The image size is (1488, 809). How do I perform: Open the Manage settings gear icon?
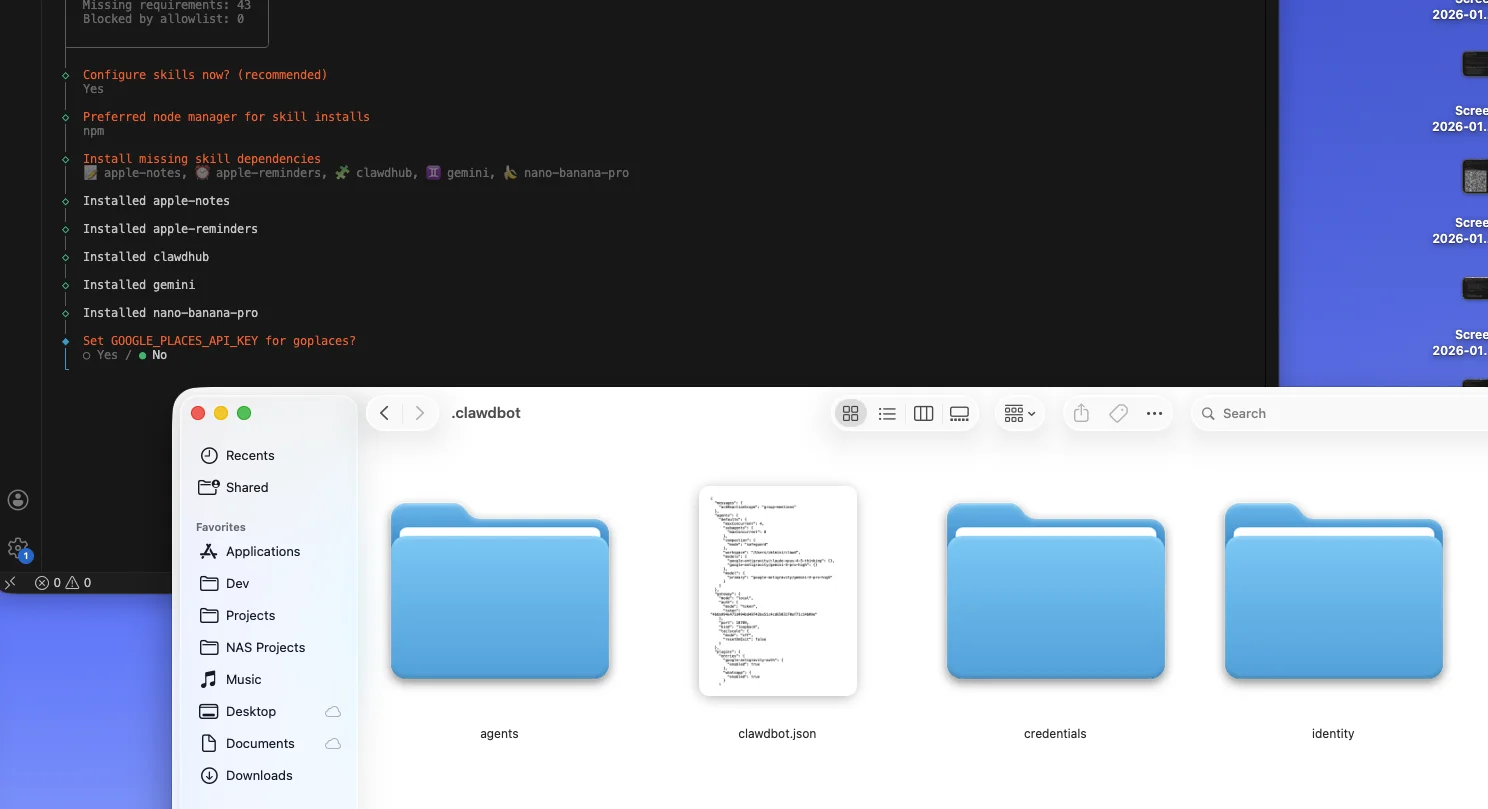click(18, 548)
